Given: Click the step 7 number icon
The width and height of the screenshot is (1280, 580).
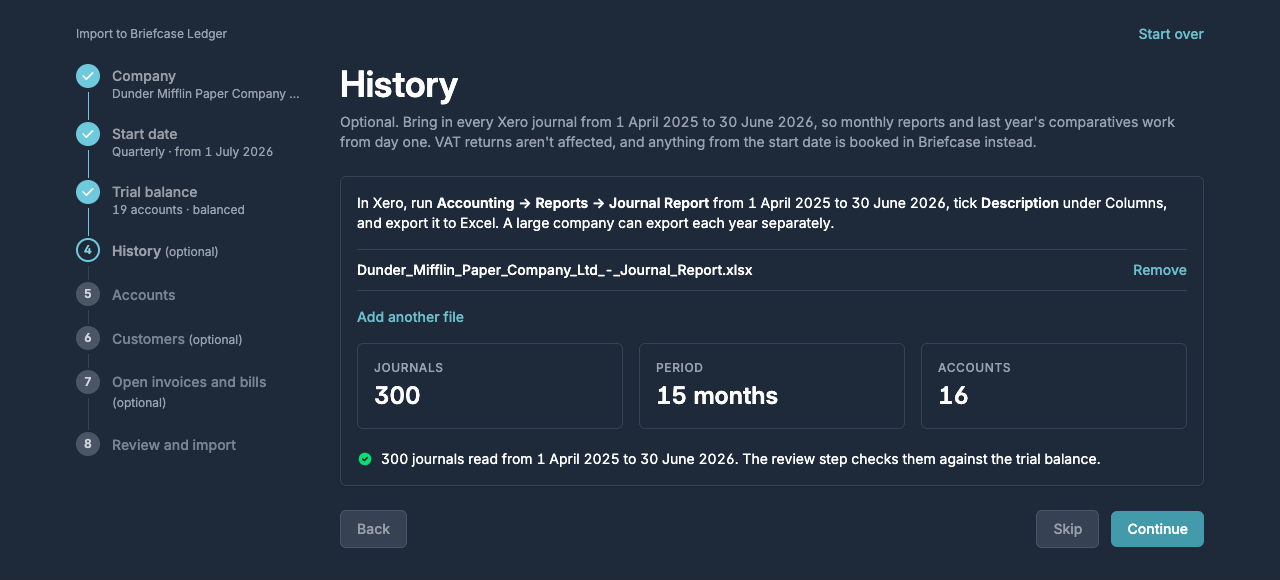Looking at the screenshot, I should 88,381.
